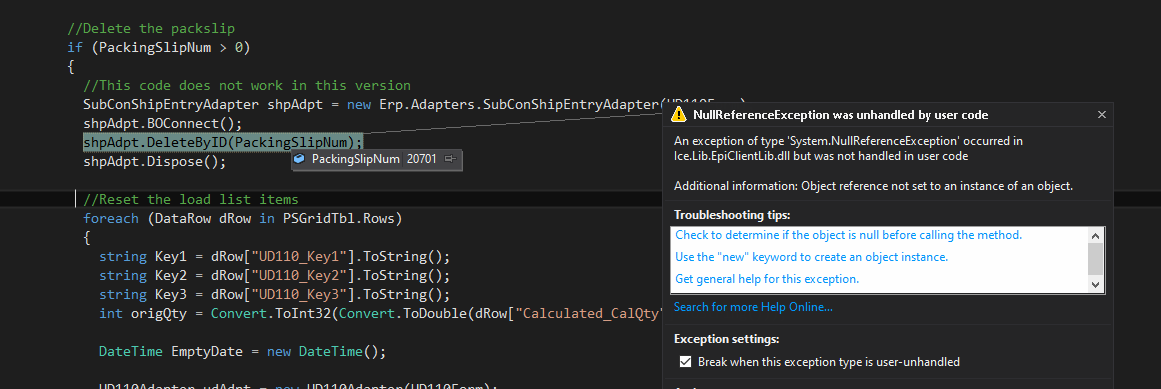Click the 'int origQty' declaration line
The image size is (1161, 389).
coord(381,313)
